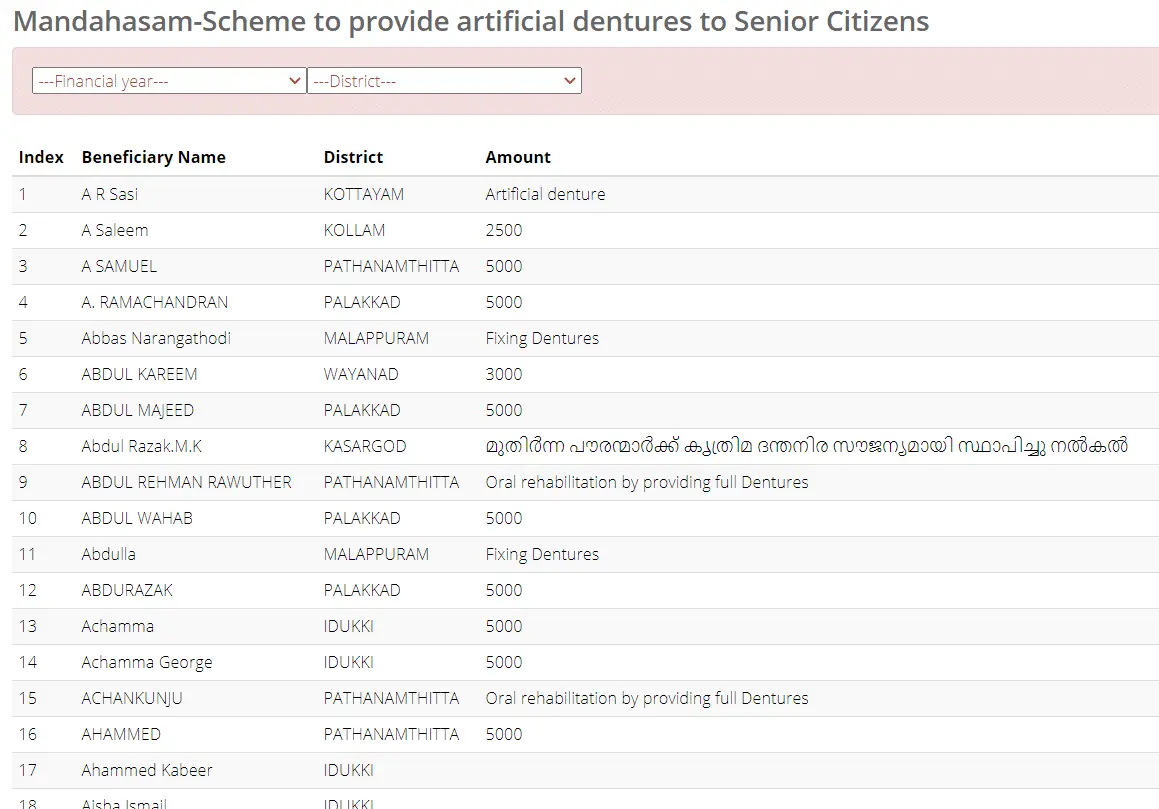Viewport: 1159px width, 809px height.
Task: Select A. RAMACHANDRAN in the table
Action: pos(155,302)
